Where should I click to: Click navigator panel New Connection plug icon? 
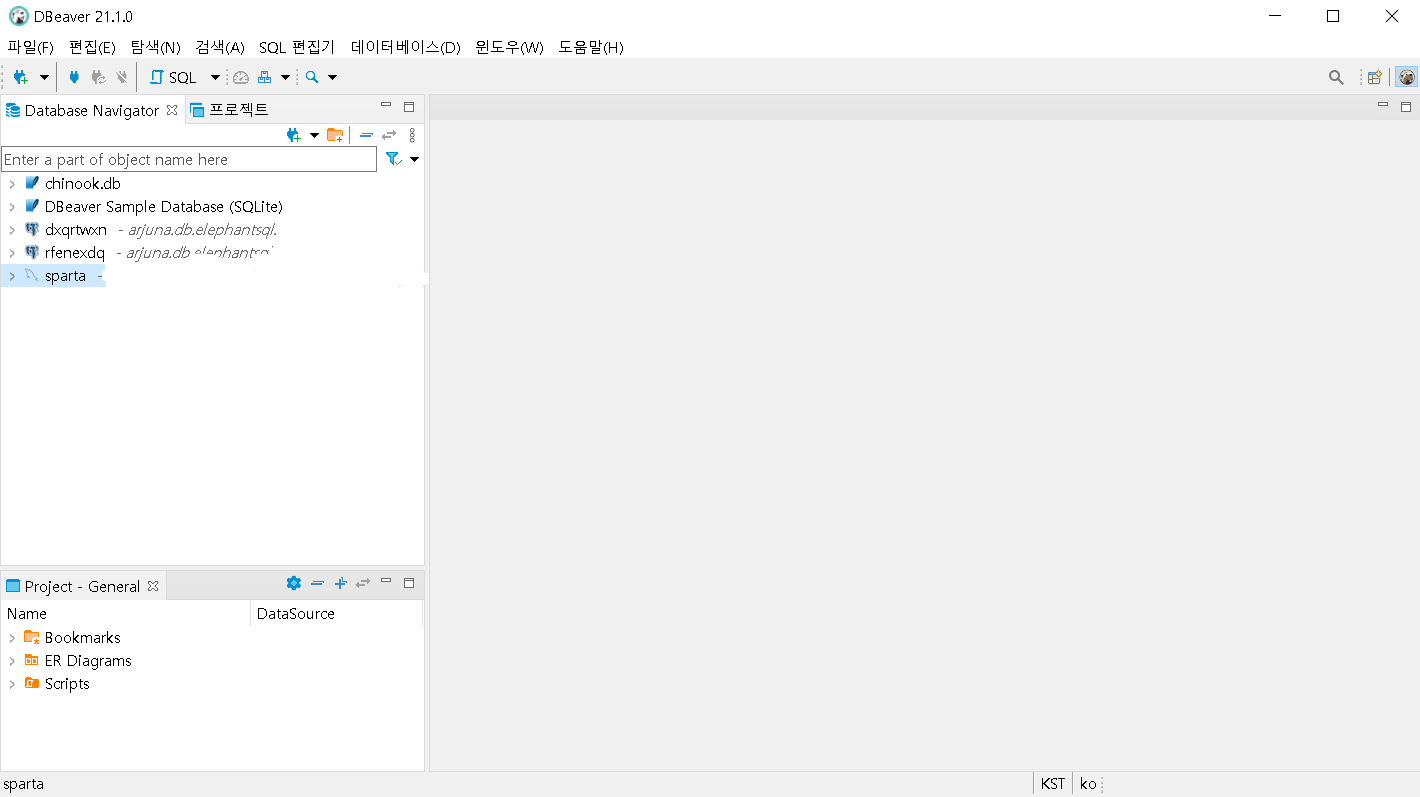(x=293, y=135)
